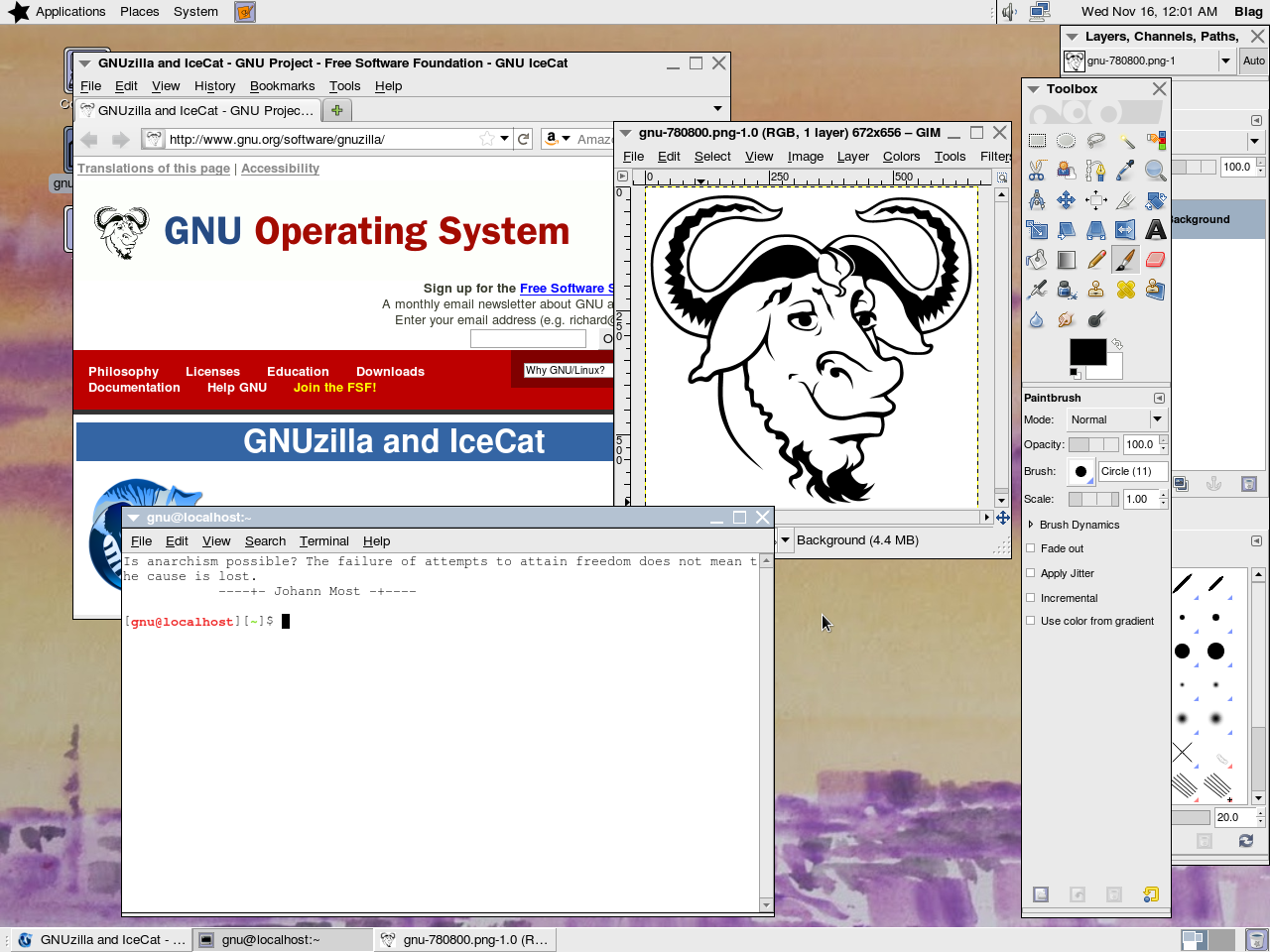Select the Blend gradient tool
Screen dimensions: 1270x952
click(x=1066, y=260)
